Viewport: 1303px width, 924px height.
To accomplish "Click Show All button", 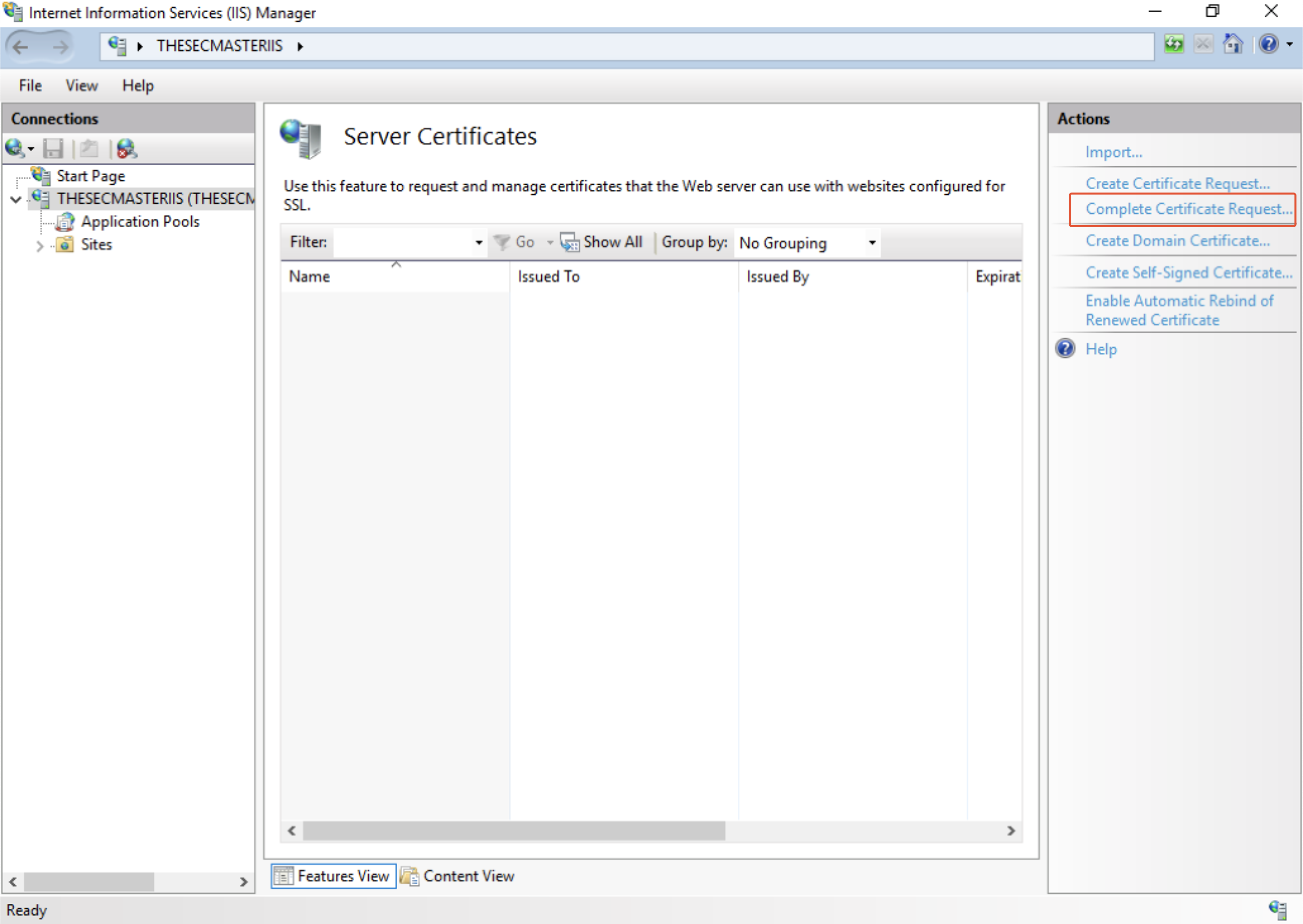I will (x=601, y=243).
